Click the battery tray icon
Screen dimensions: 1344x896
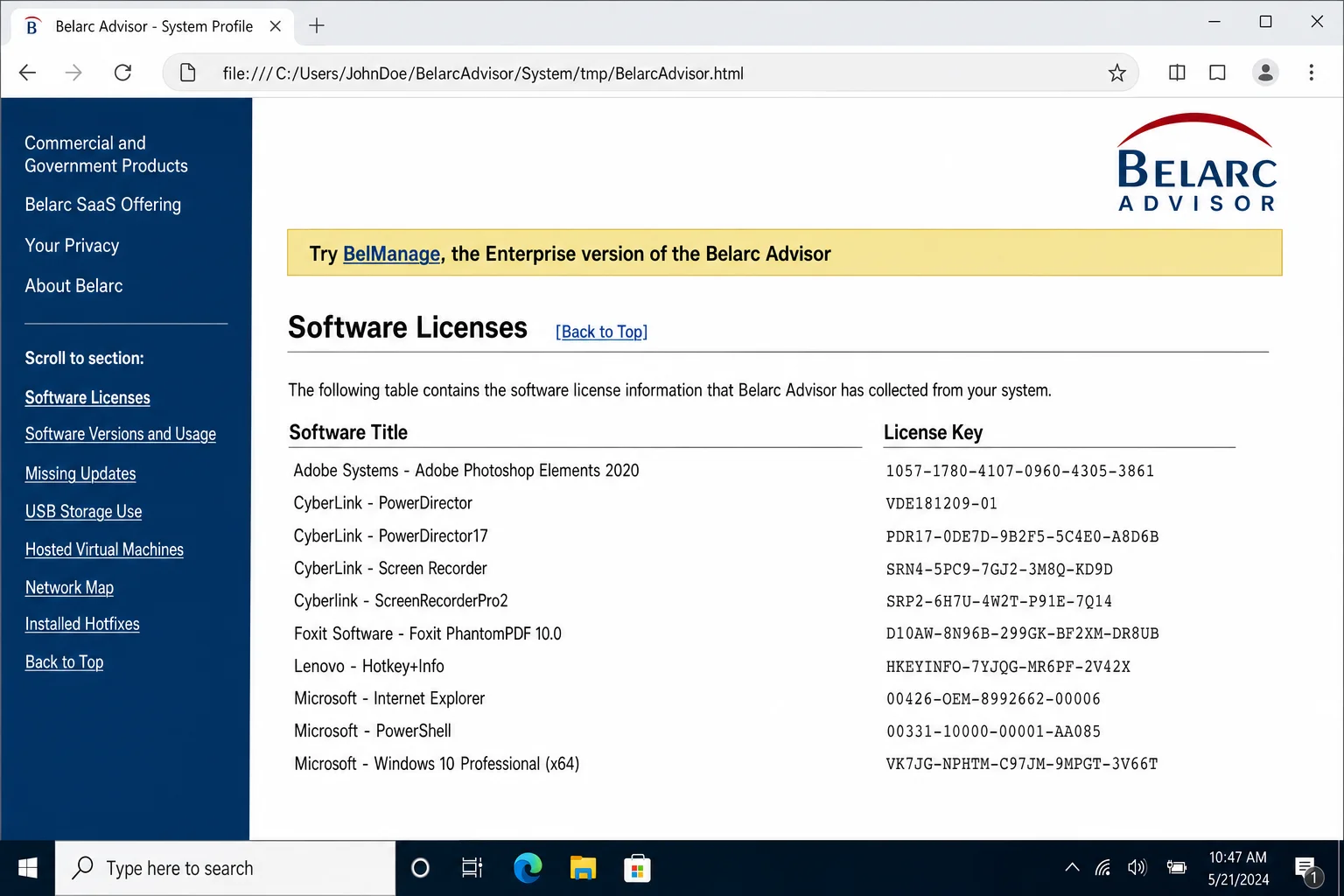tap(1177, 868)
